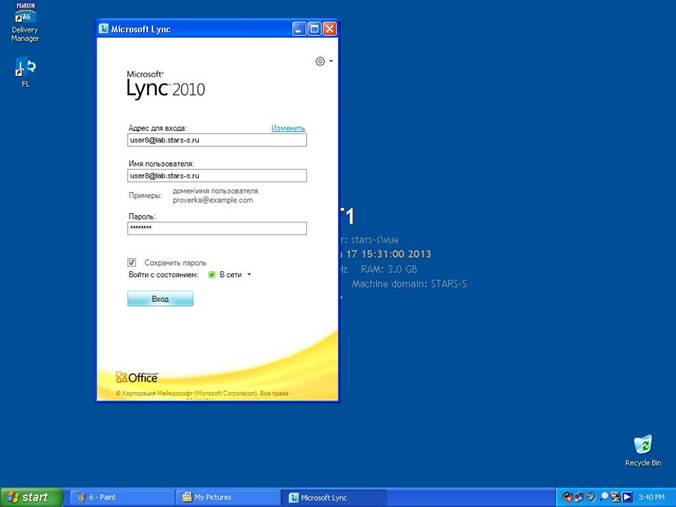The image size is (676, 507).
Task: Focus the Имя пользователя field
Action: click(217, 176)
